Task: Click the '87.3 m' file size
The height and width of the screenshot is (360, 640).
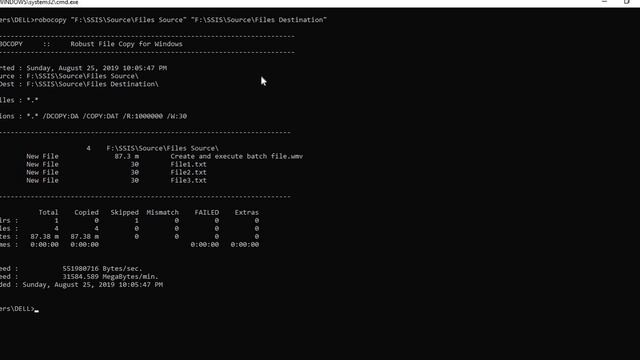Action: pyautogui.click(x=127, y=156)
